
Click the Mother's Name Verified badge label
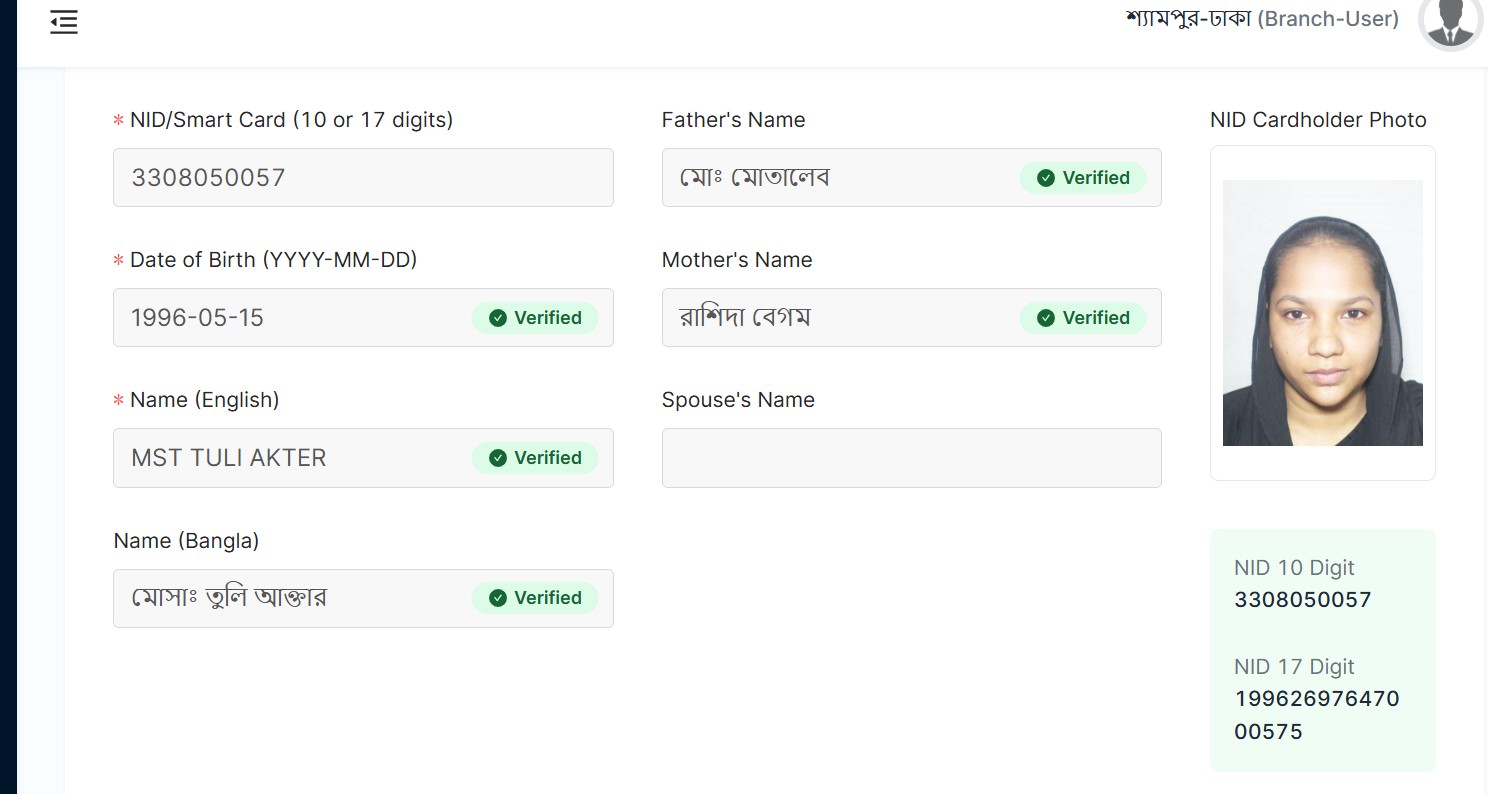point(1096,318)
